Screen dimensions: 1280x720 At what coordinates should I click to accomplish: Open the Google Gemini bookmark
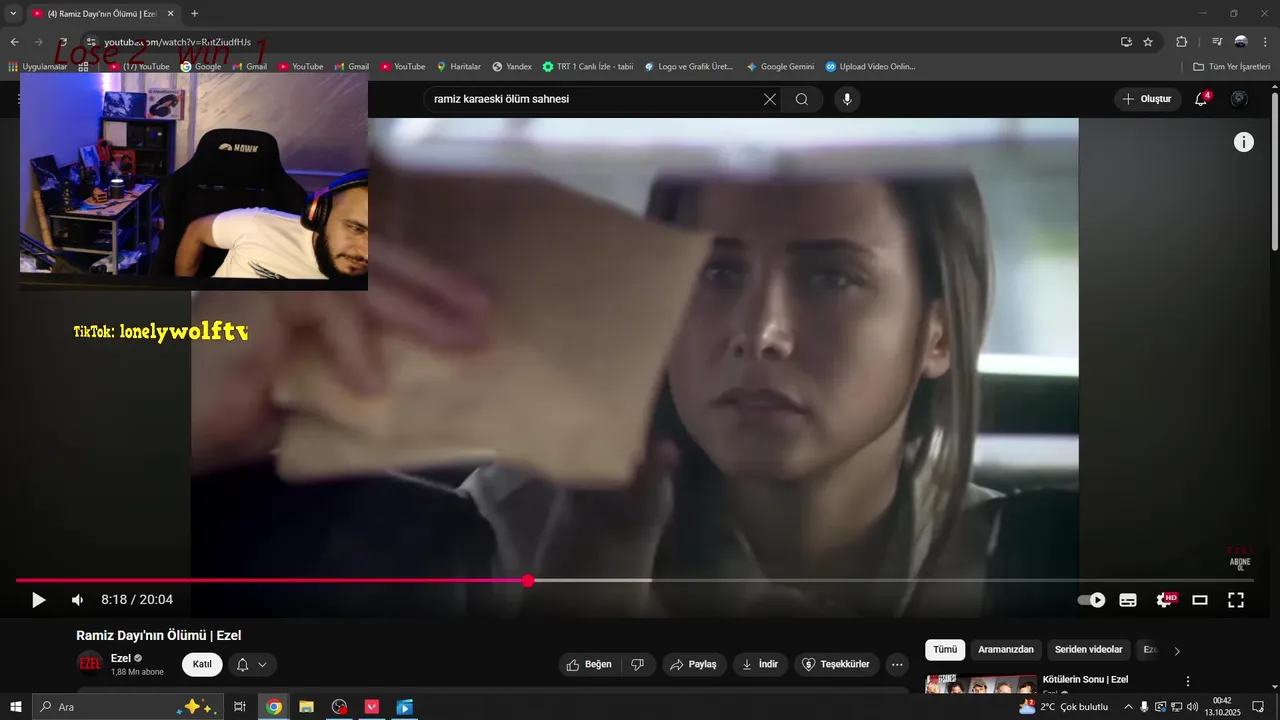coord(780,67)
